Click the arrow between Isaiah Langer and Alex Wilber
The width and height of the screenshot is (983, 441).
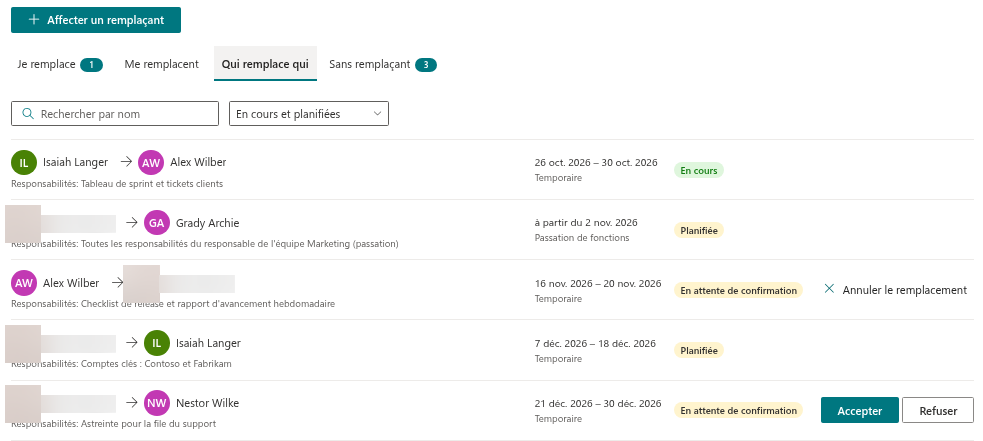coord(126,162)
